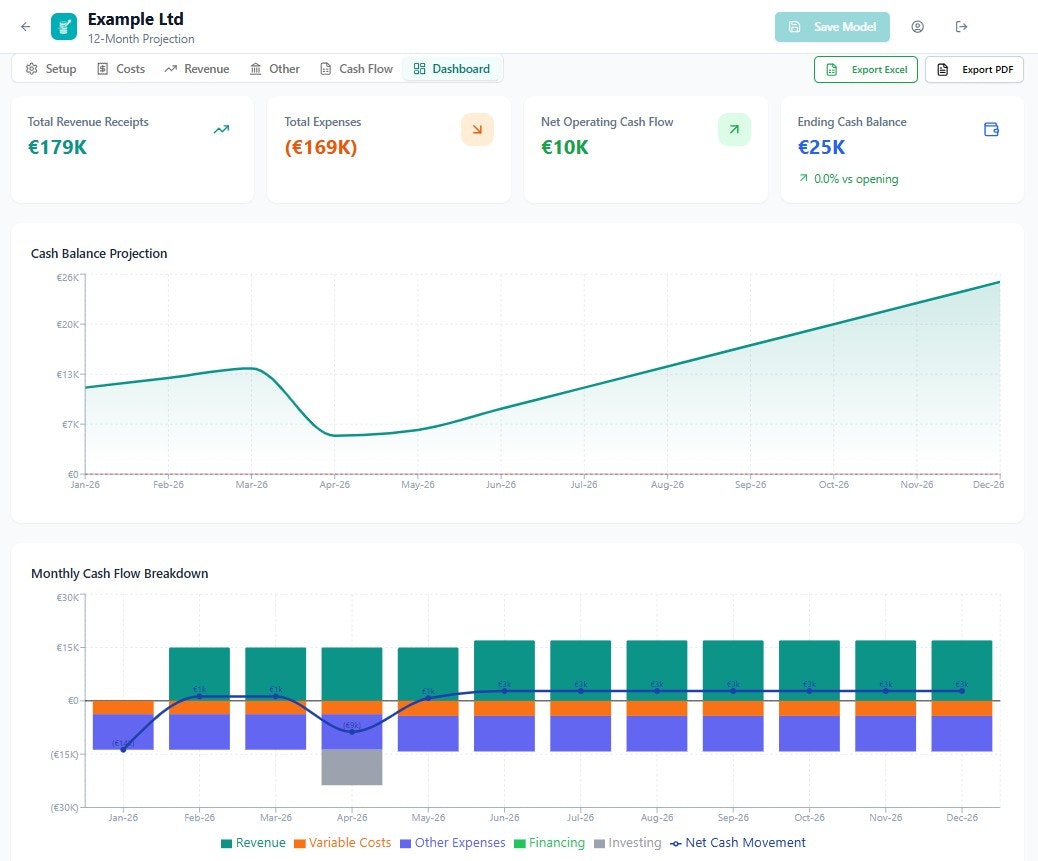Toggle the Variable Costs legend entry
Image resolution: width=1038 pixels, height=861 pixels.
[x=342, y=842]
